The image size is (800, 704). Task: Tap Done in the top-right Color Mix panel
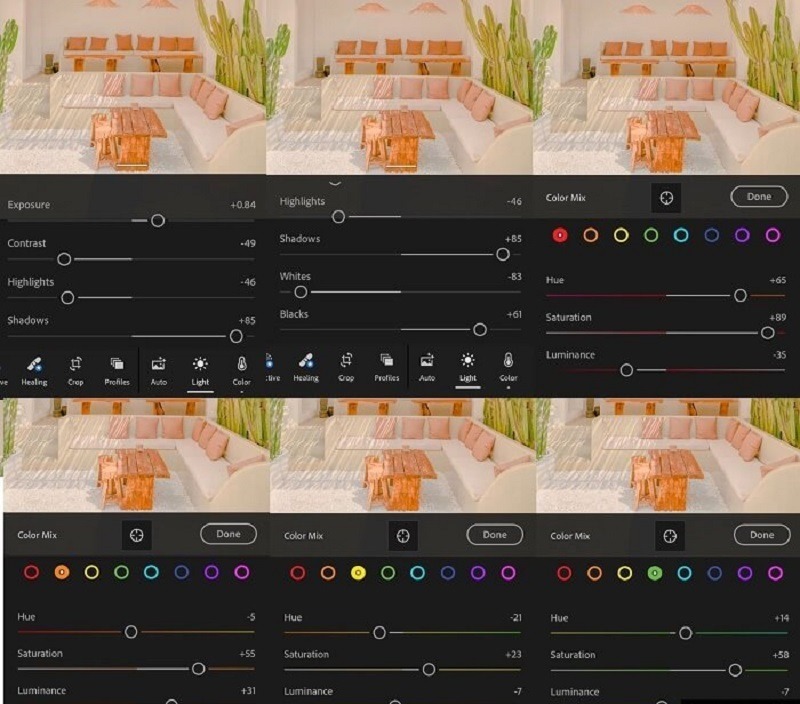coord(759,197)
